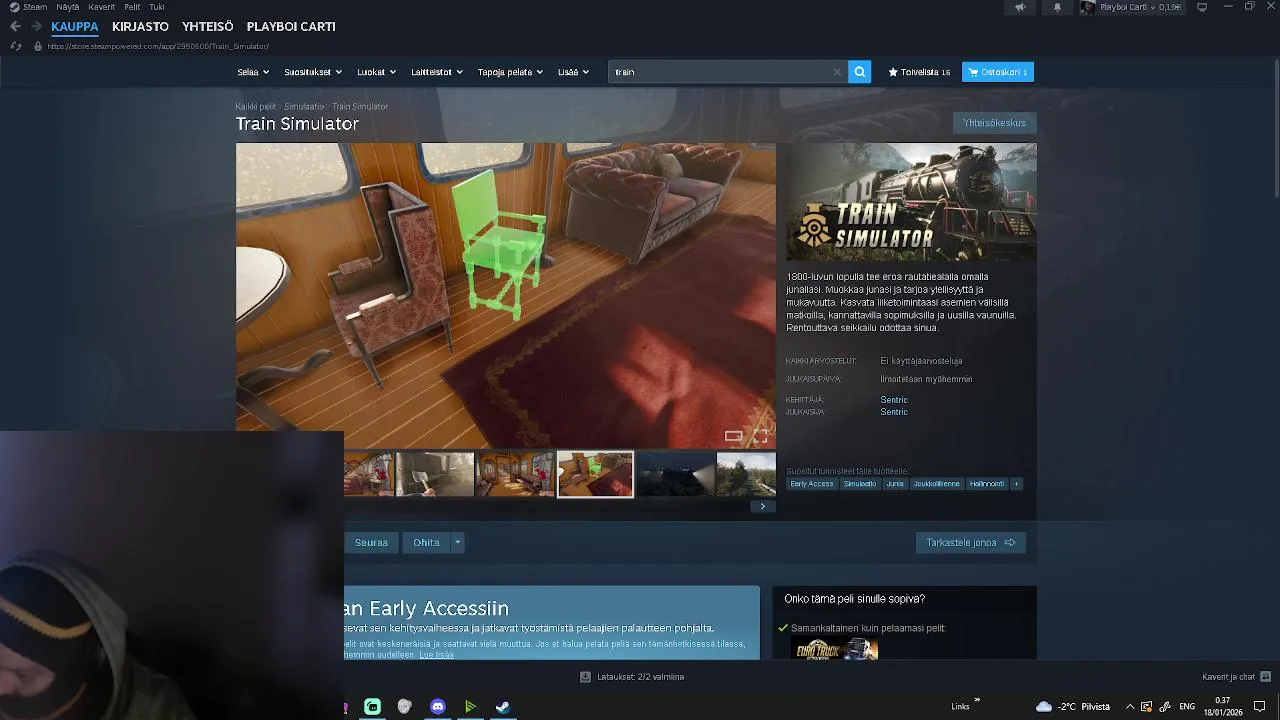The width and height of the screenshot is (1280, 720).
Task: Clear the search field with the X
Action: point(837,72)
